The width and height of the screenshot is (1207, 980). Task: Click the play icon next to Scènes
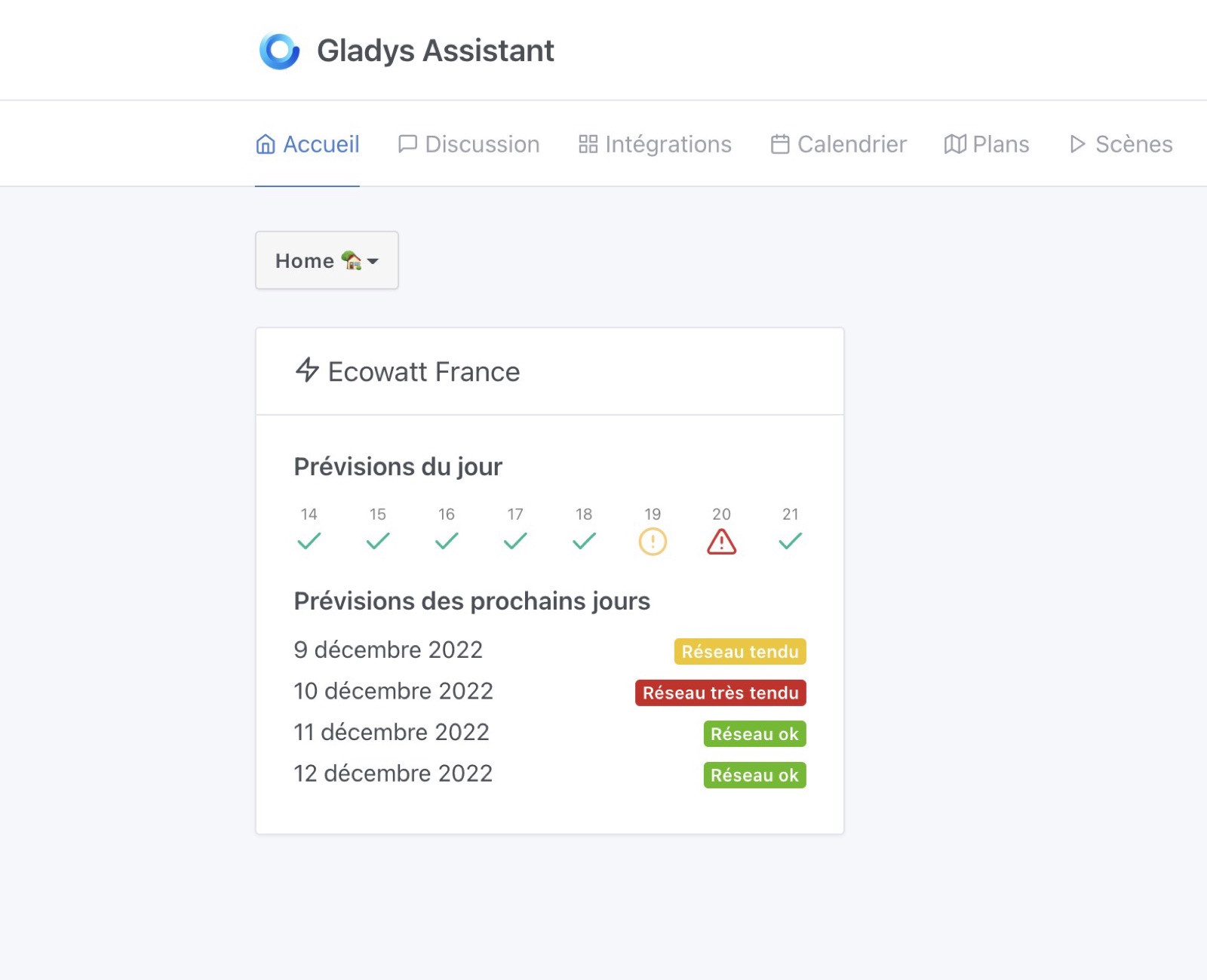1077,143
